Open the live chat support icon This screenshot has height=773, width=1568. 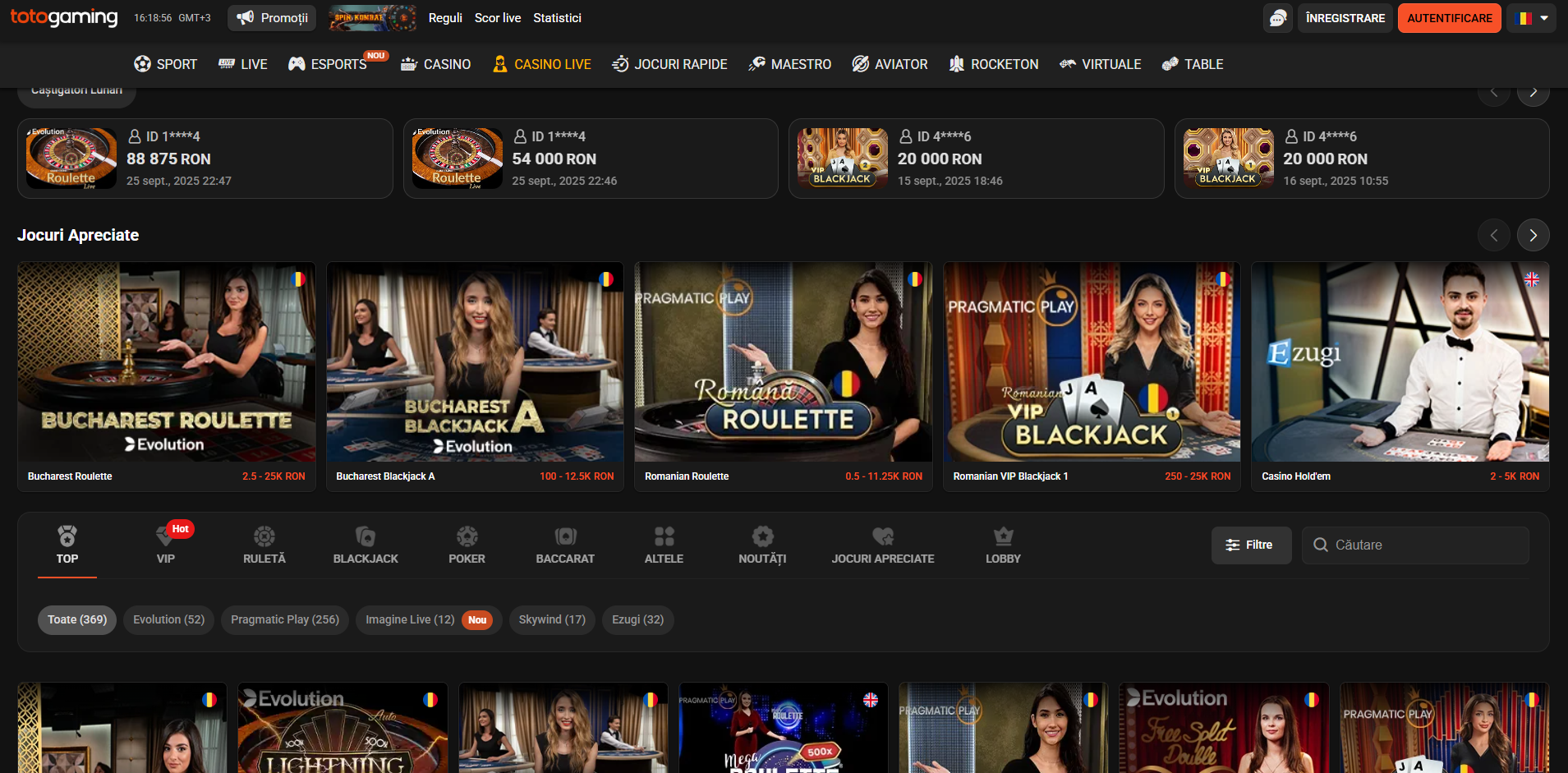(x=1277, y=18)
